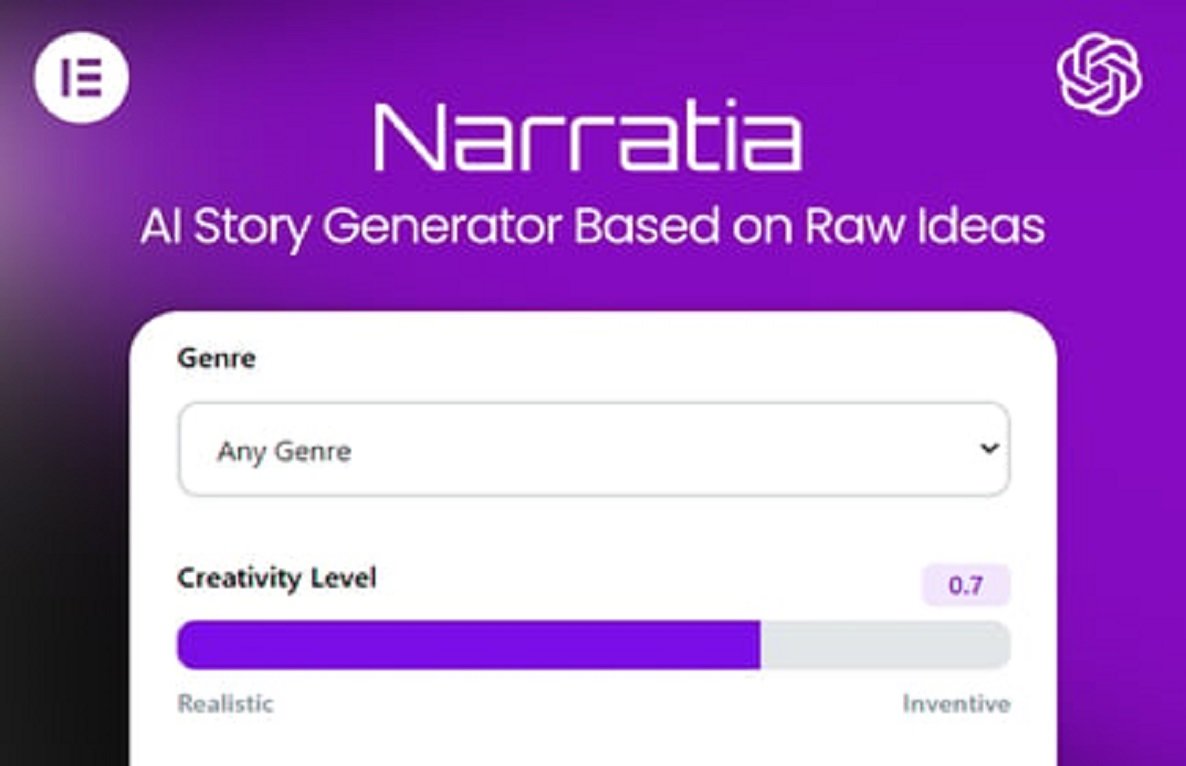This screenshot has width=1186, height=766.
Task: Click the AI Story Generator subtitle link
Action: coord(593,228)
